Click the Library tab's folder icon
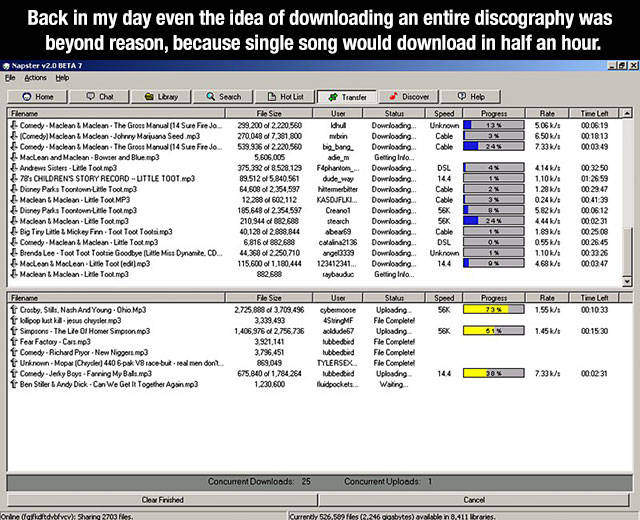640x520 pixels. [149, 97]
